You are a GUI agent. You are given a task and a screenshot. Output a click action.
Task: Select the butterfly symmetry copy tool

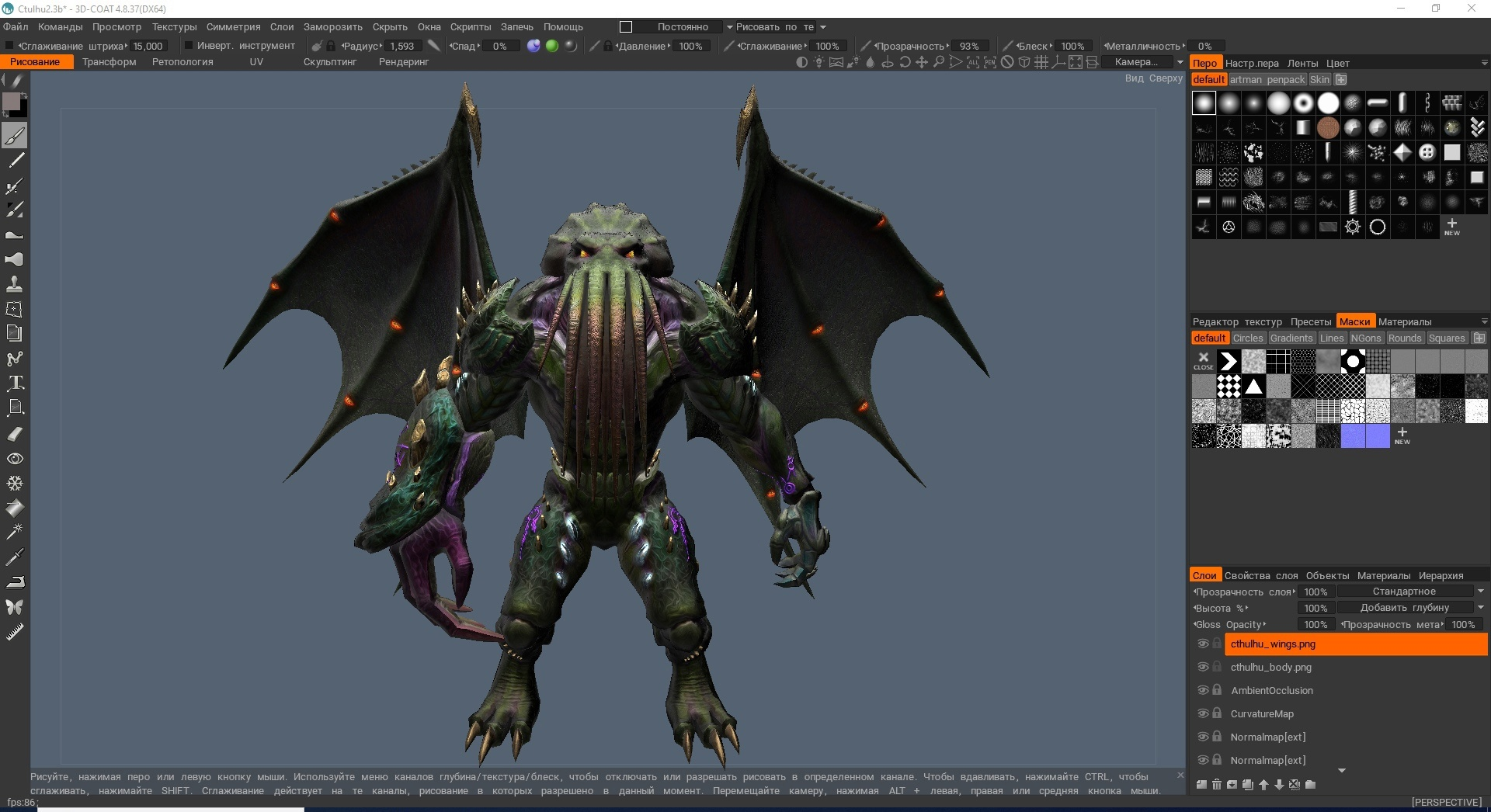tap(15, 606)
